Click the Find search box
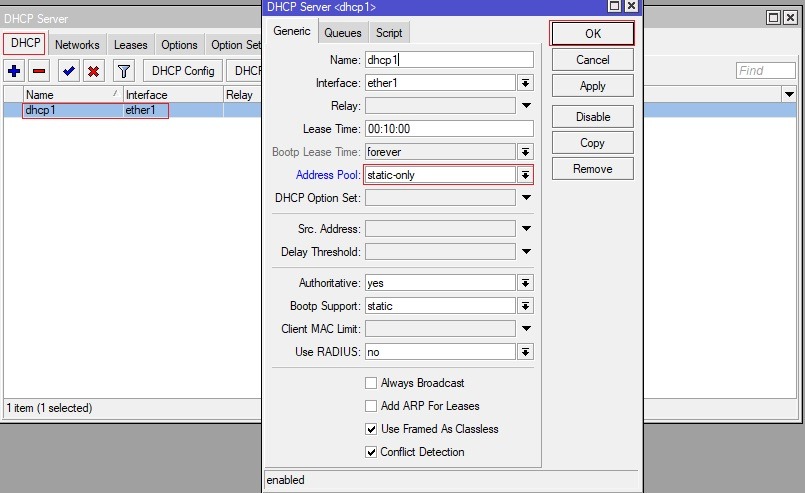The image size is (805, 493). (x=765, y=71)
